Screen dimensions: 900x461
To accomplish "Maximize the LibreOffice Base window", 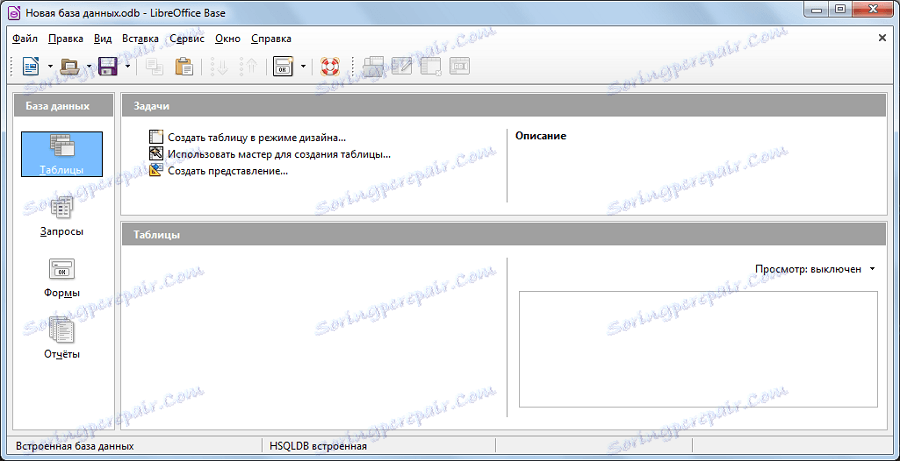I will pyautogui.click(x=840, y=9).
